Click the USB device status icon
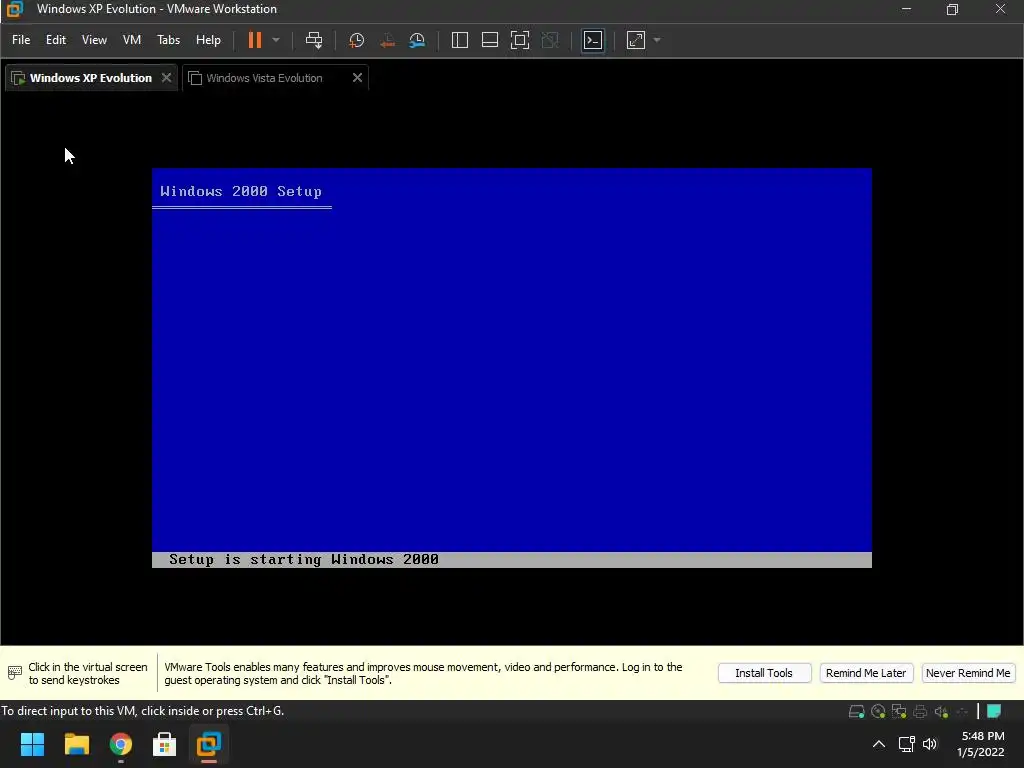 tap(962, 711)
